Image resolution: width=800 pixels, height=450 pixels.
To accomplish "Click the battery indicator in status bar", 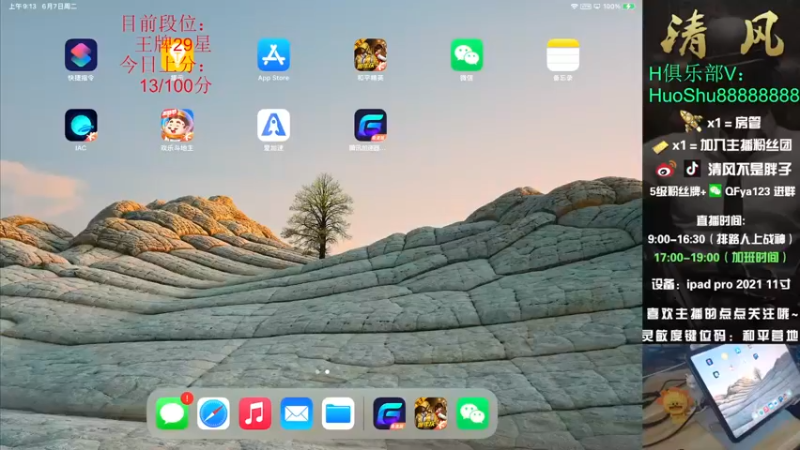I will click(629, 7).
